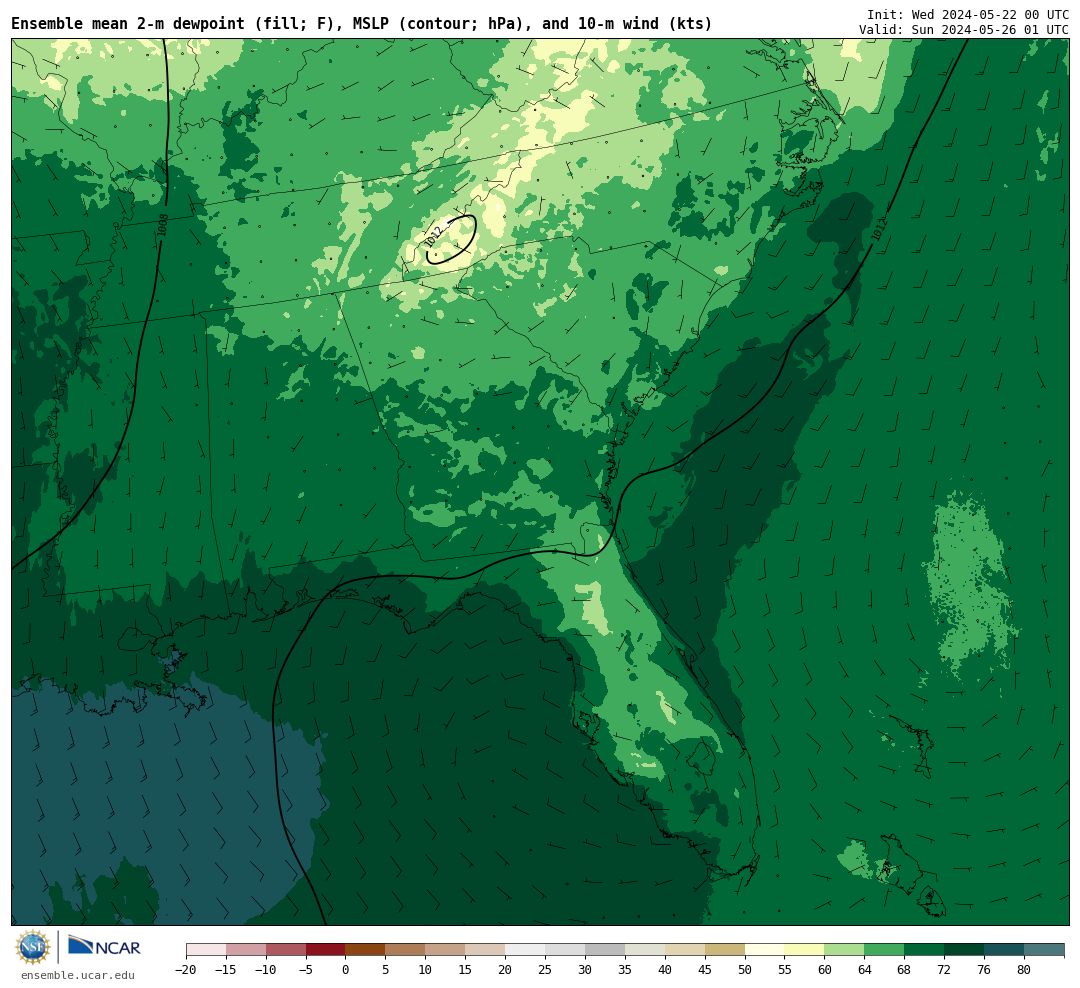Click the 76 colorbar tick label
Viewport: 1080px width, 988px height.
[x=984, y=970]
